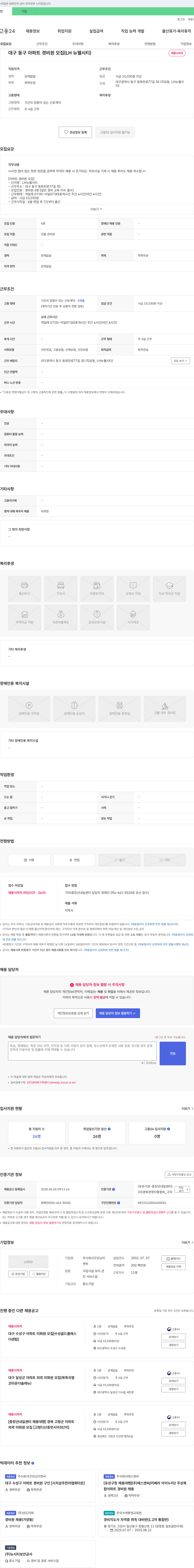Select the 기숙사 welfare icon
194x1568 pixels.
[x=61, y=589]
